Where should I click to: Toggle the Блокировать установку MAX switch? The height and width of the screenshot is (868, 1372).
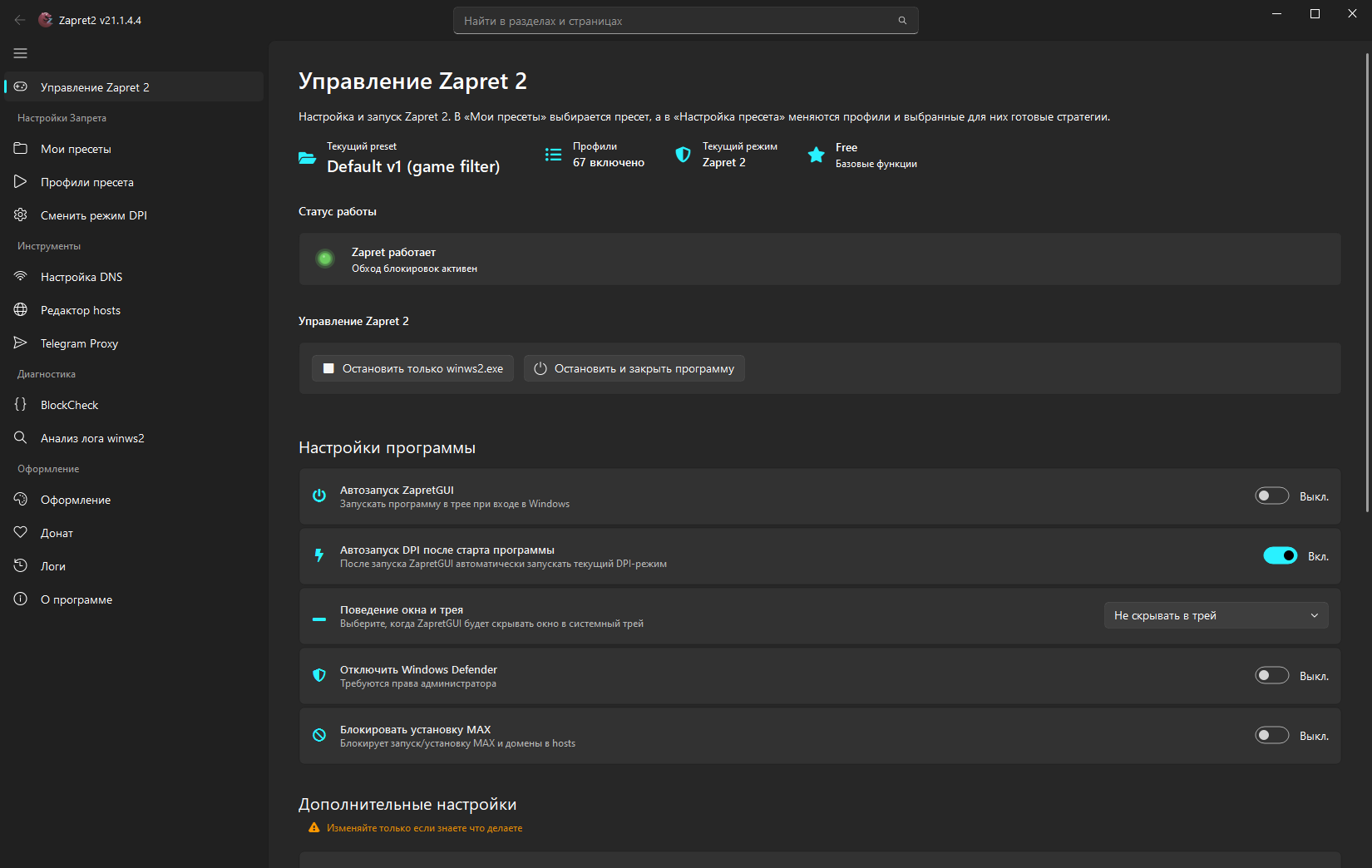pyautogui.click(x=1272, y=735)
